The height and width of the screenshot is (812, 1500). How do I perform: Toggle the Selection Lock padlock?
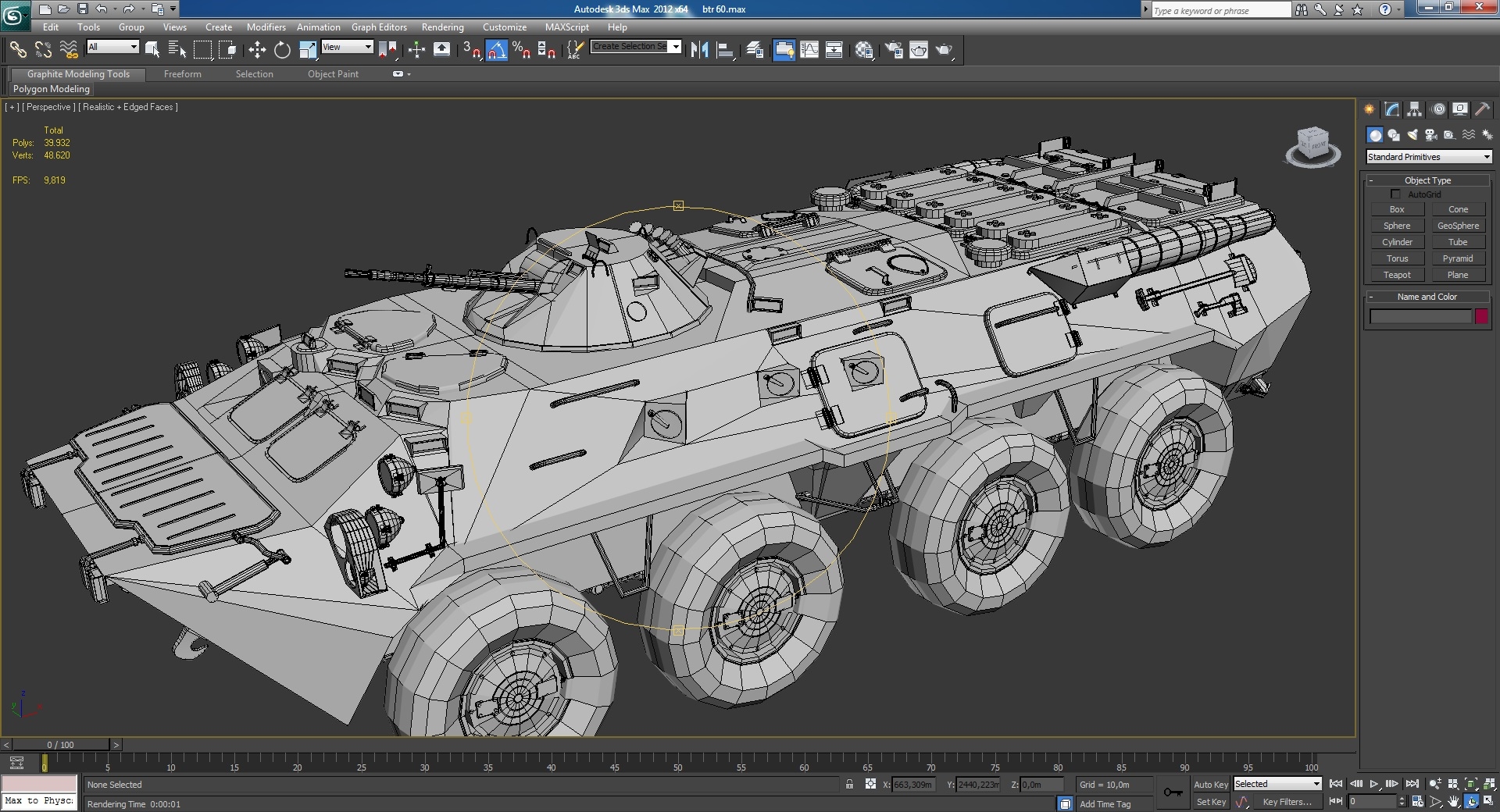(849, 784)
